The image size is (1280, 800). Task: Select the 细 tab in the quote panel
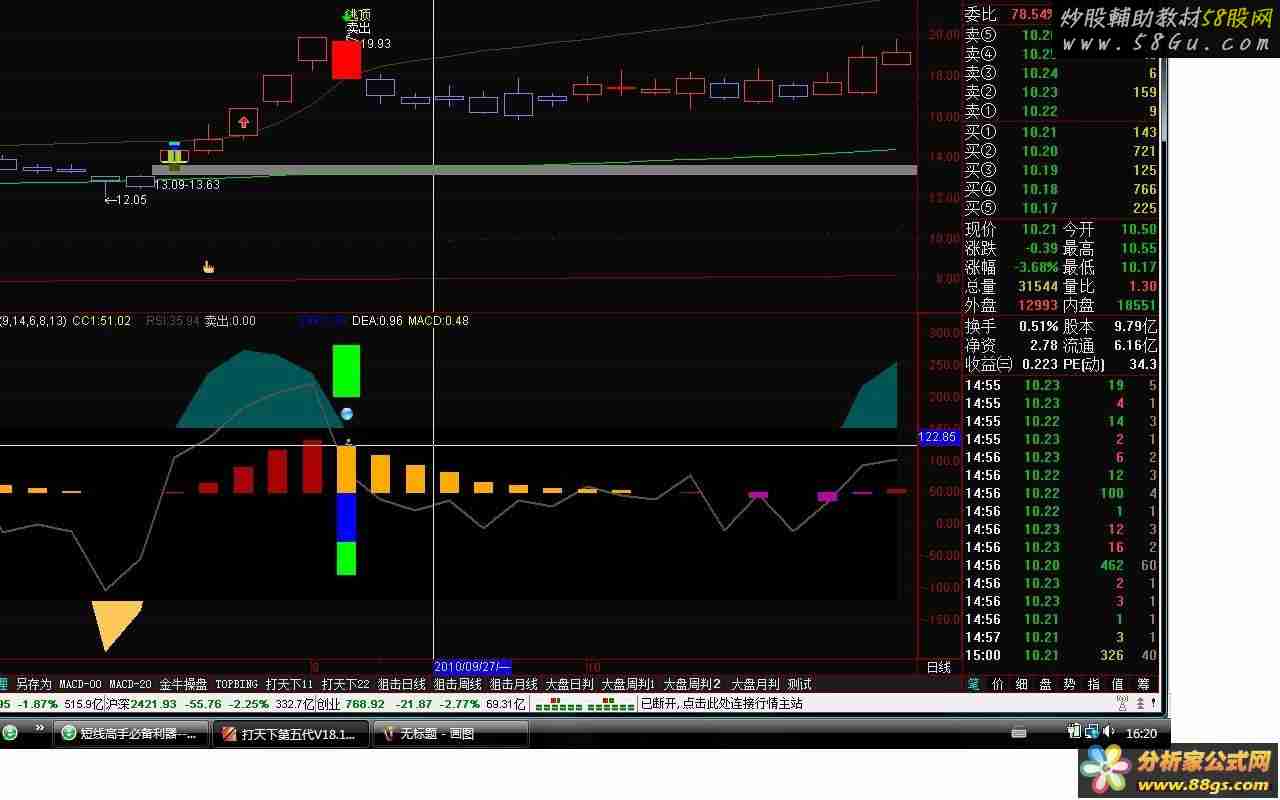(x=1021, y=684)
